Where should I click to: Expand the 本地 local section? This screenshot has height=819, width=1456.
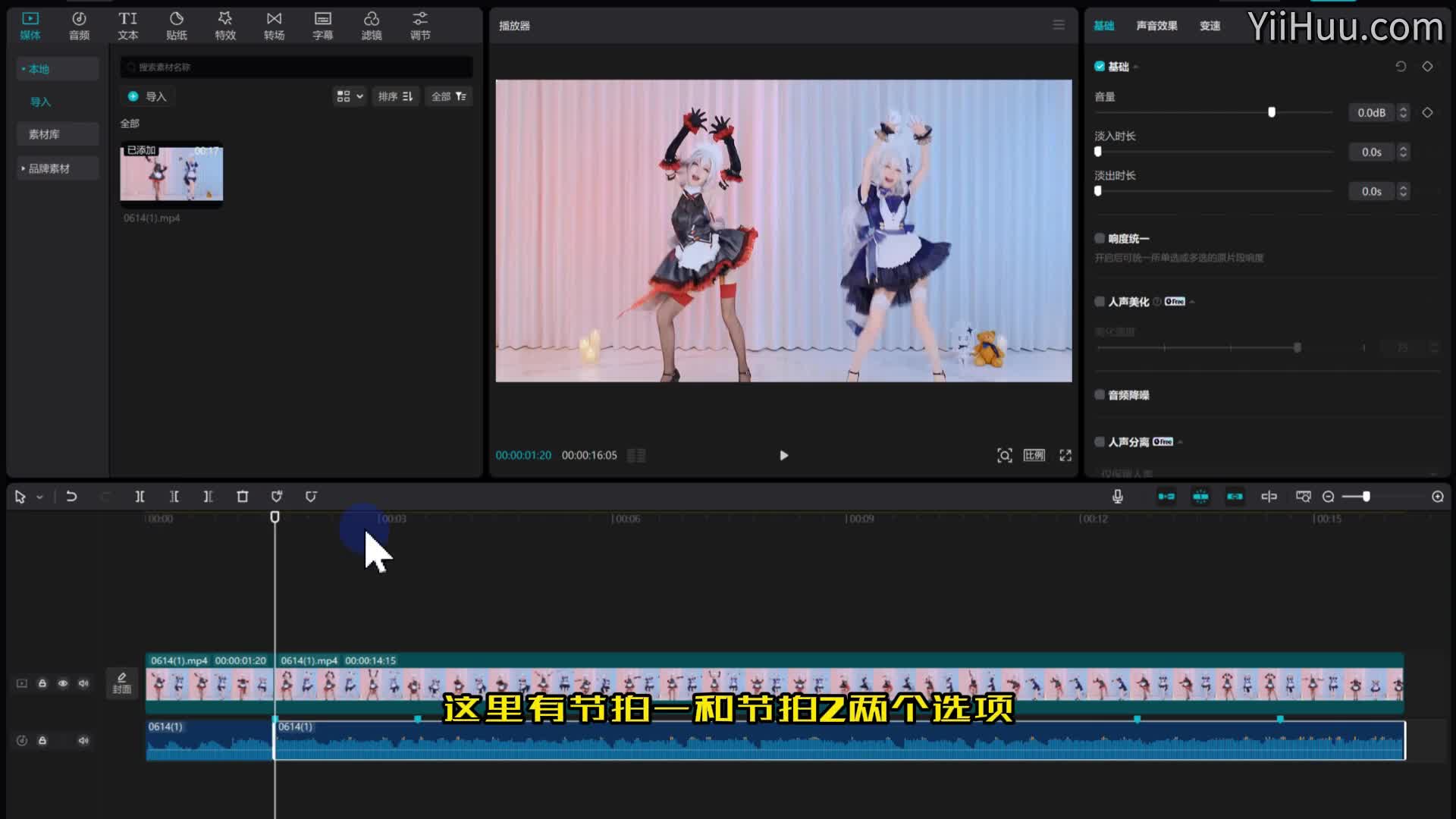[58, 69]
